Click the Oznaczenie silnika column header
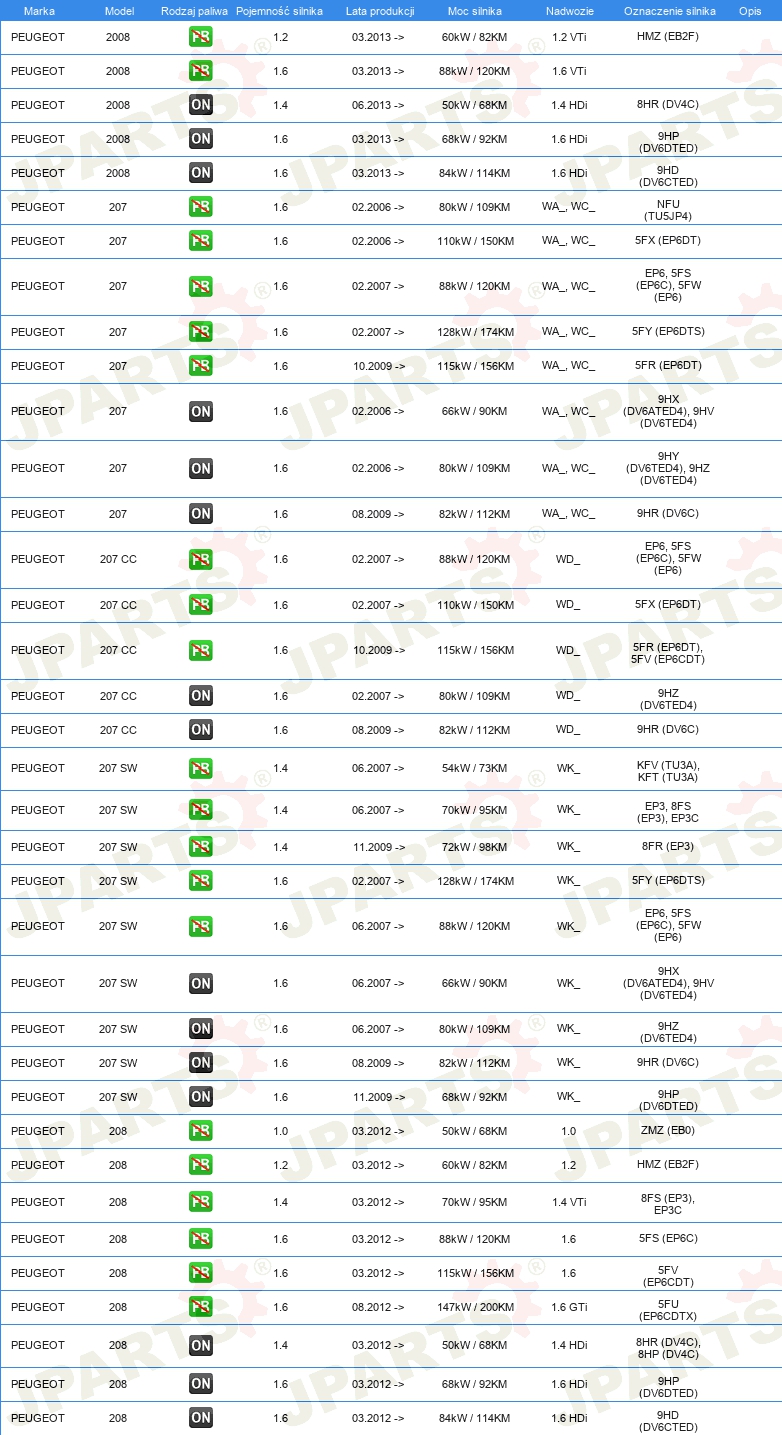 (x=670, y=11)
